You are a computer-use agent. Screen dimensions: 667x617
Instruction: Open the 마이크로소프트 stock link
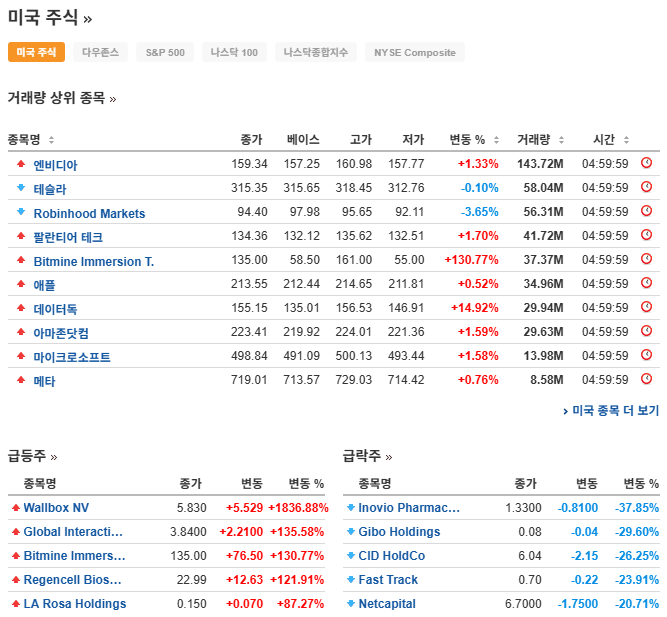point(72,357)
